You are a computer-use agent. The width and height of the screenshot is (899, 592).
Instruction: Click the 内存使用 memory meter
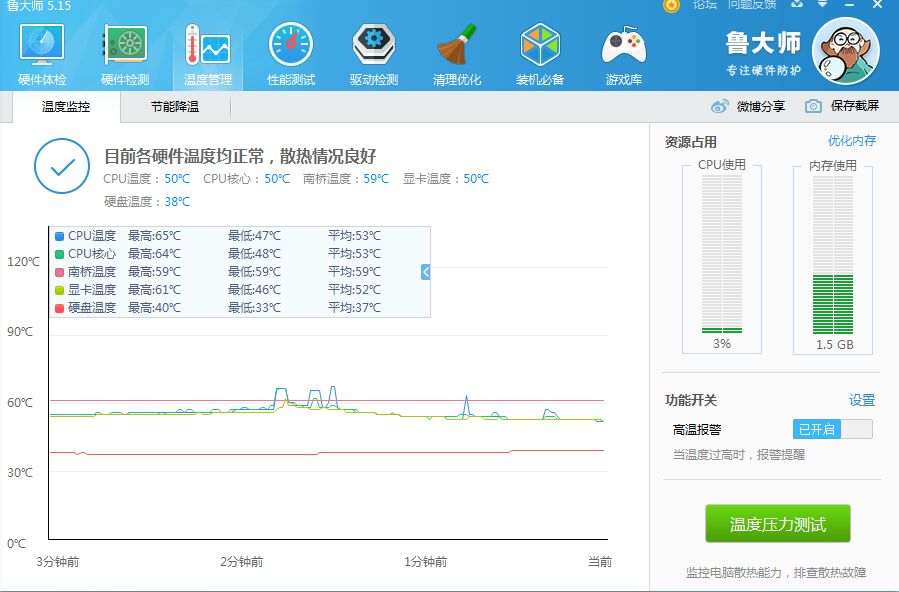pyautogui.click(x=833, y=254)
